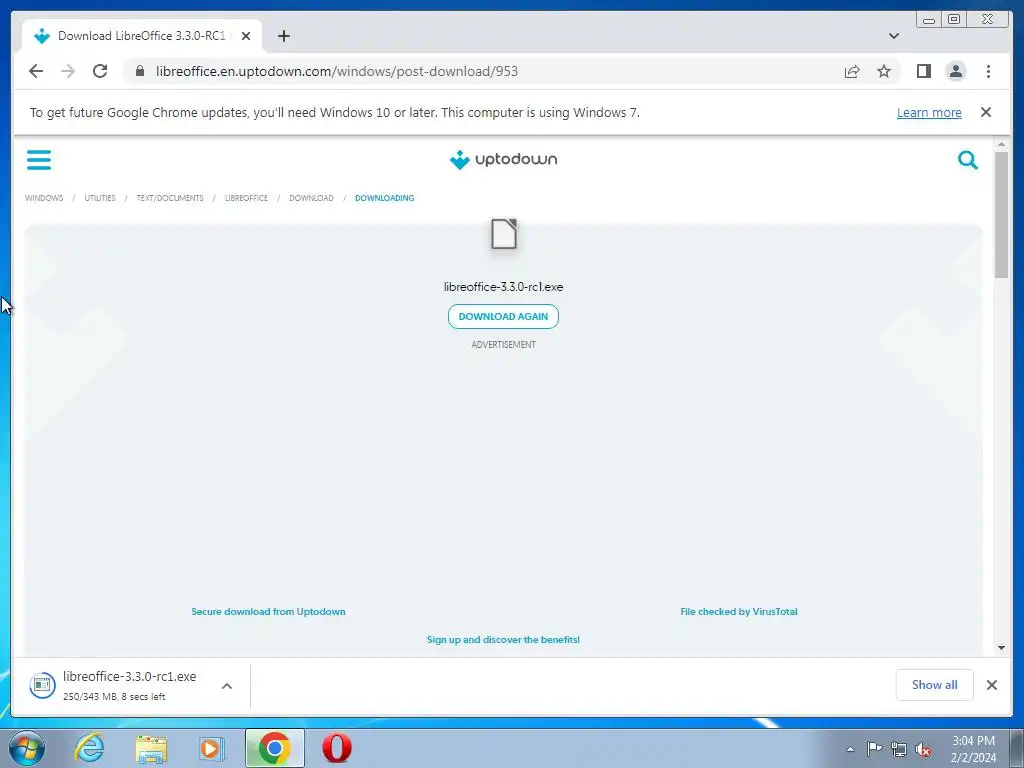
Task: Click the Chrome taskbar icon
Action: (x=274, y=748)
